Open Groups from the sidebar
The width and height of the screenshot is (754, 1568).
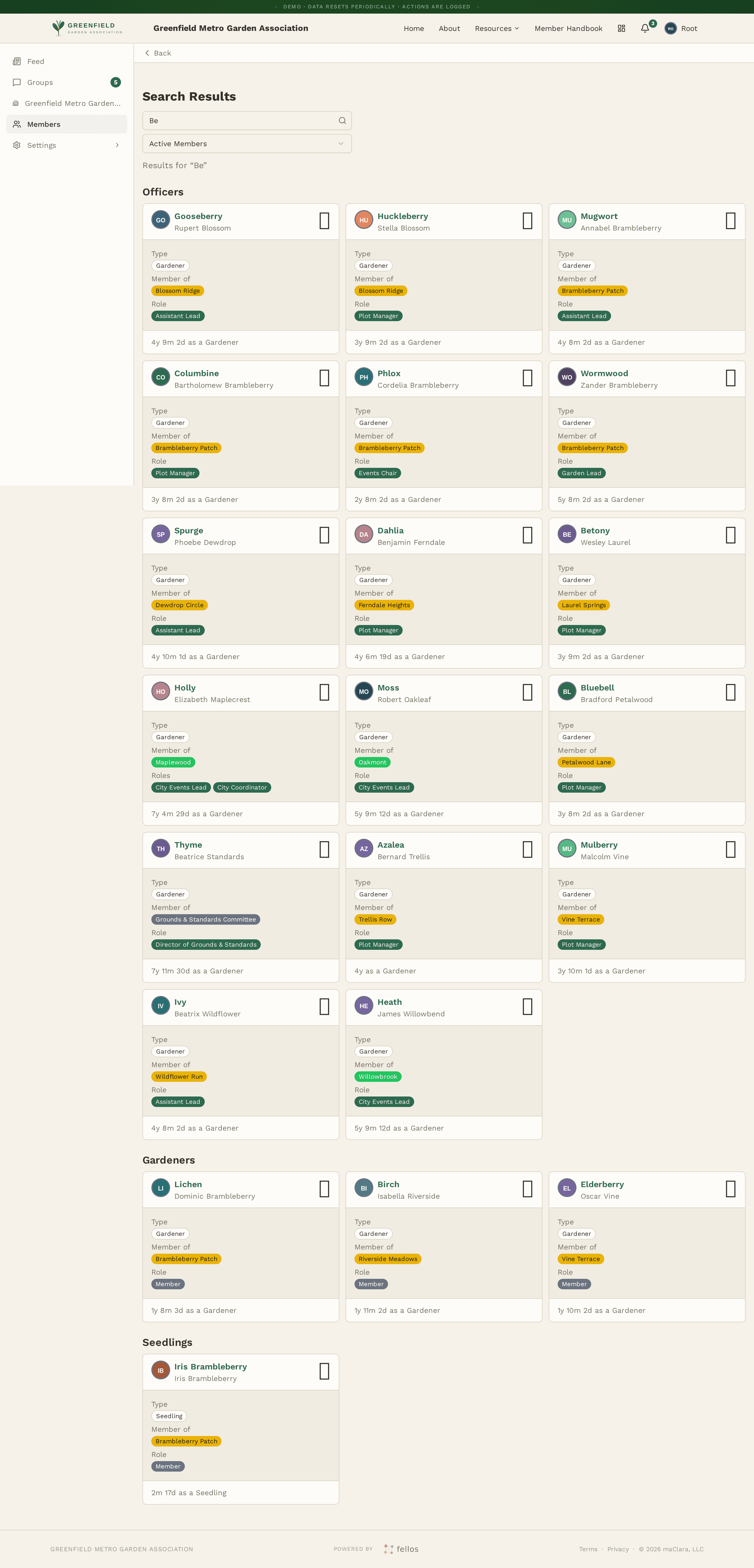pyautogui.click(x=40, y=82)
